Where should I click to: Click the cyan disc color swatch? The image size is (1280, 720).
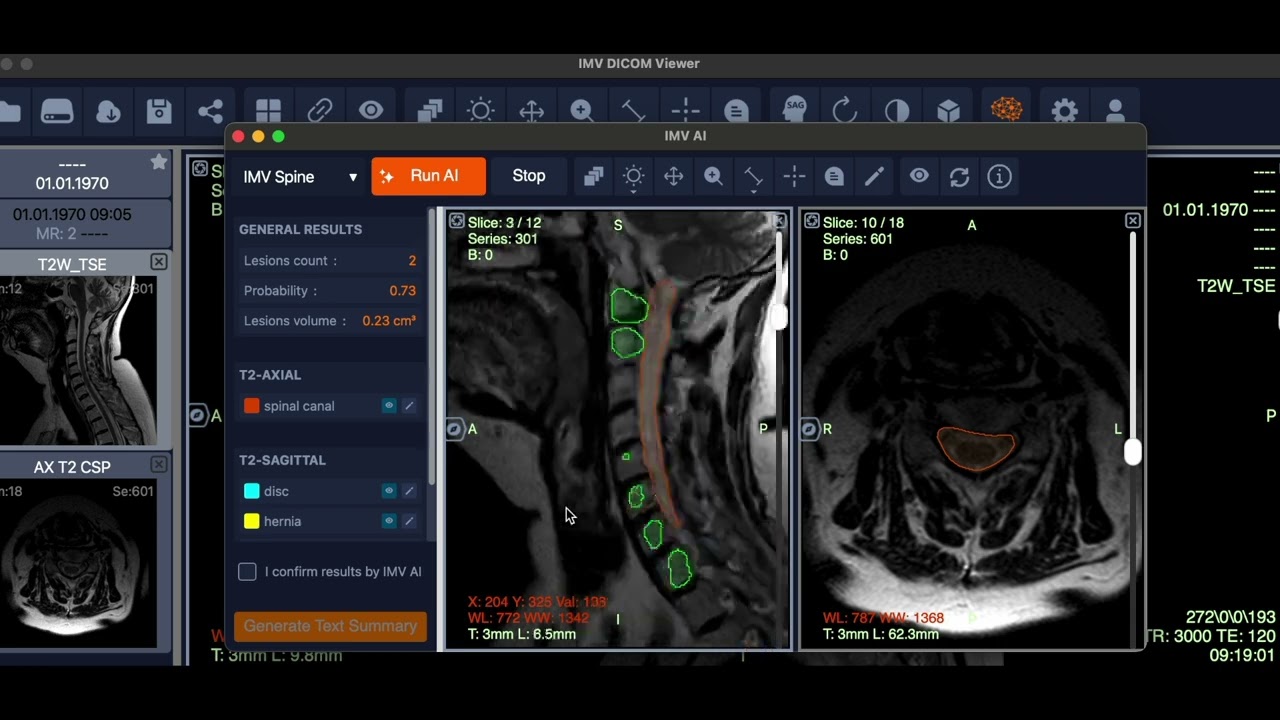pos(252,491)
